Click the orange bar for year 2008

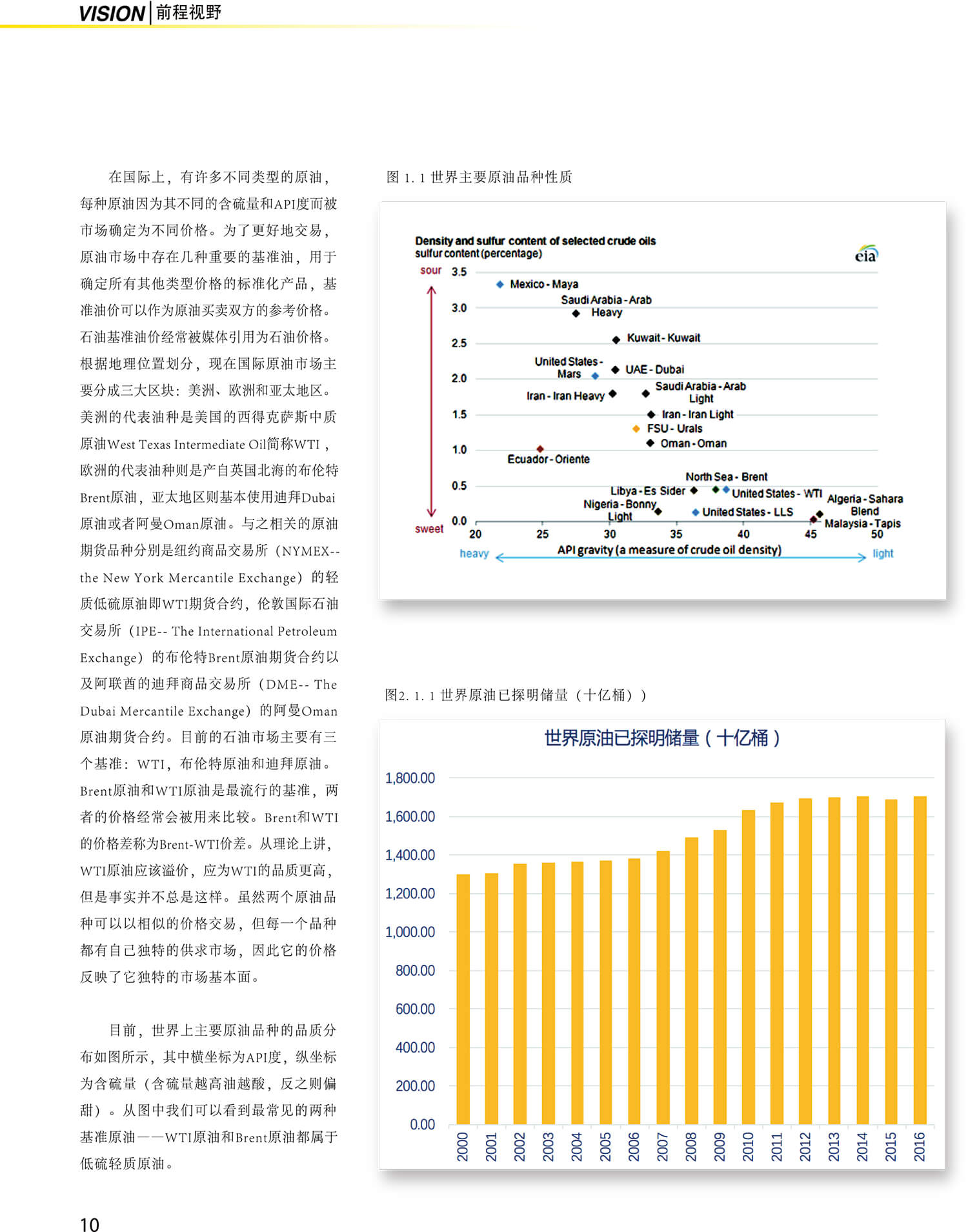(x=691, y=981)
